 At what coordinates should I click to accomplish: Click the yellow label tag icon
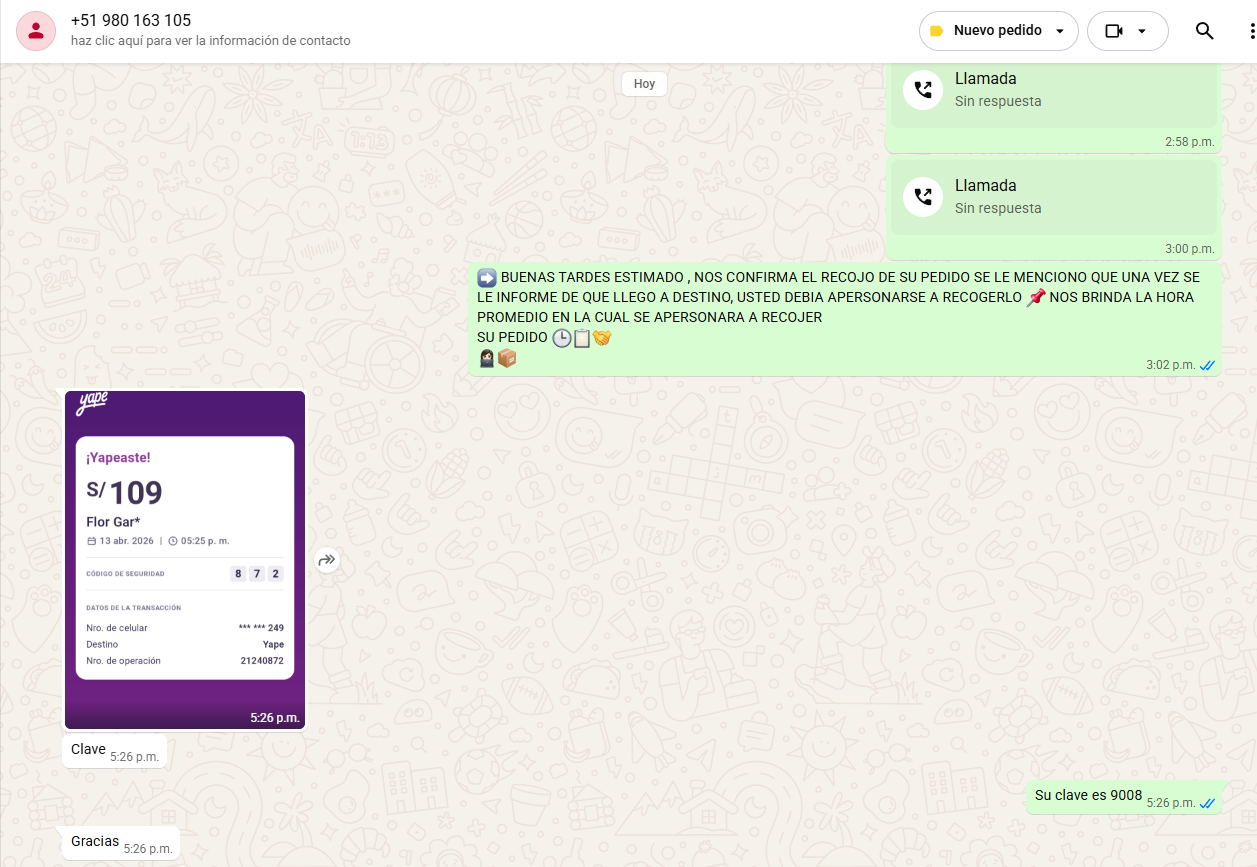[x=936, y=31]
